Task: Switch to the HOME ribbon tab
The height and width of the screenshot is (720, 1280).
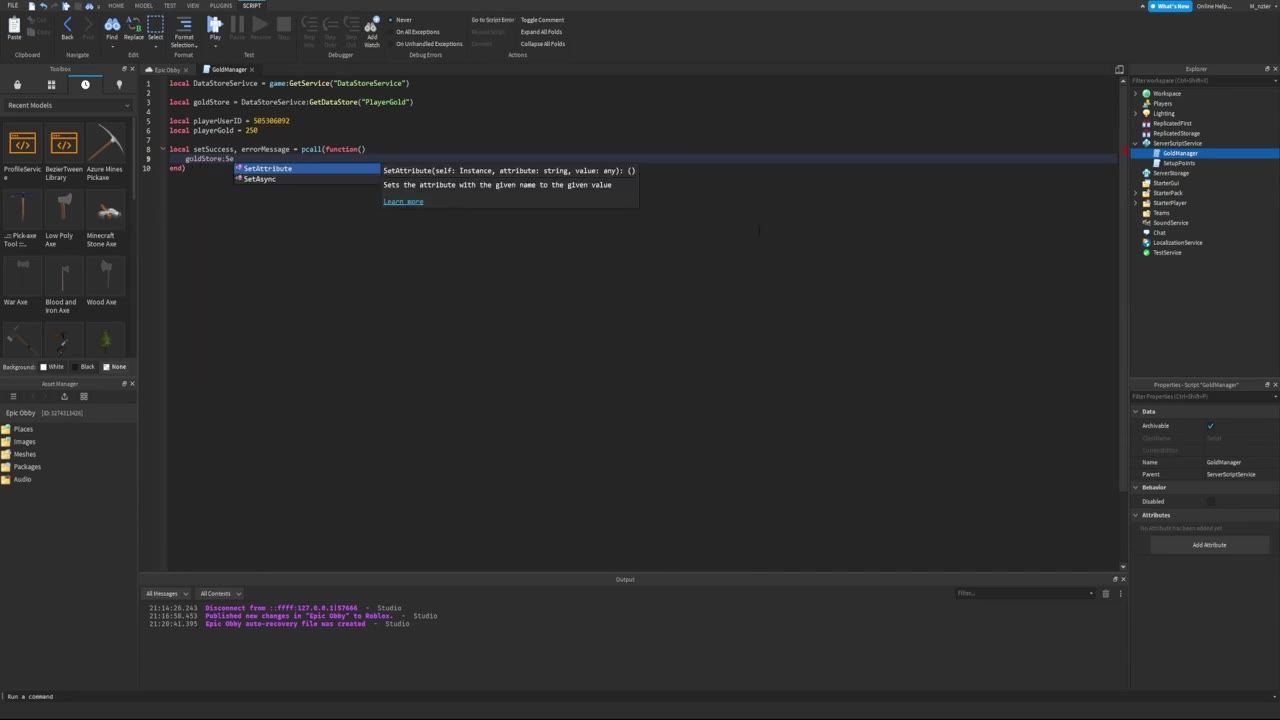Action: [116, 6]
